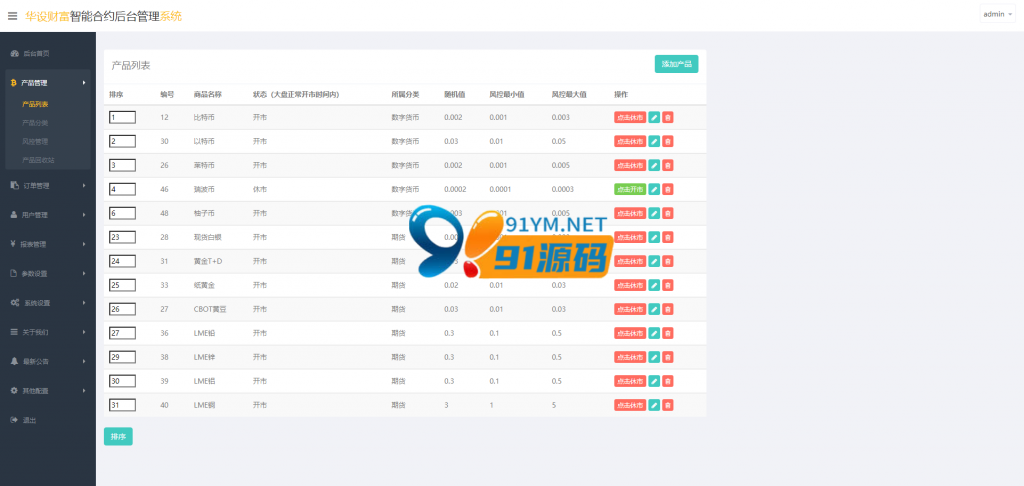The width and height of the screenshot is (1024, 486).
Task: Collapse the 产品管理 menu arrow
Action: pos(84,83)
